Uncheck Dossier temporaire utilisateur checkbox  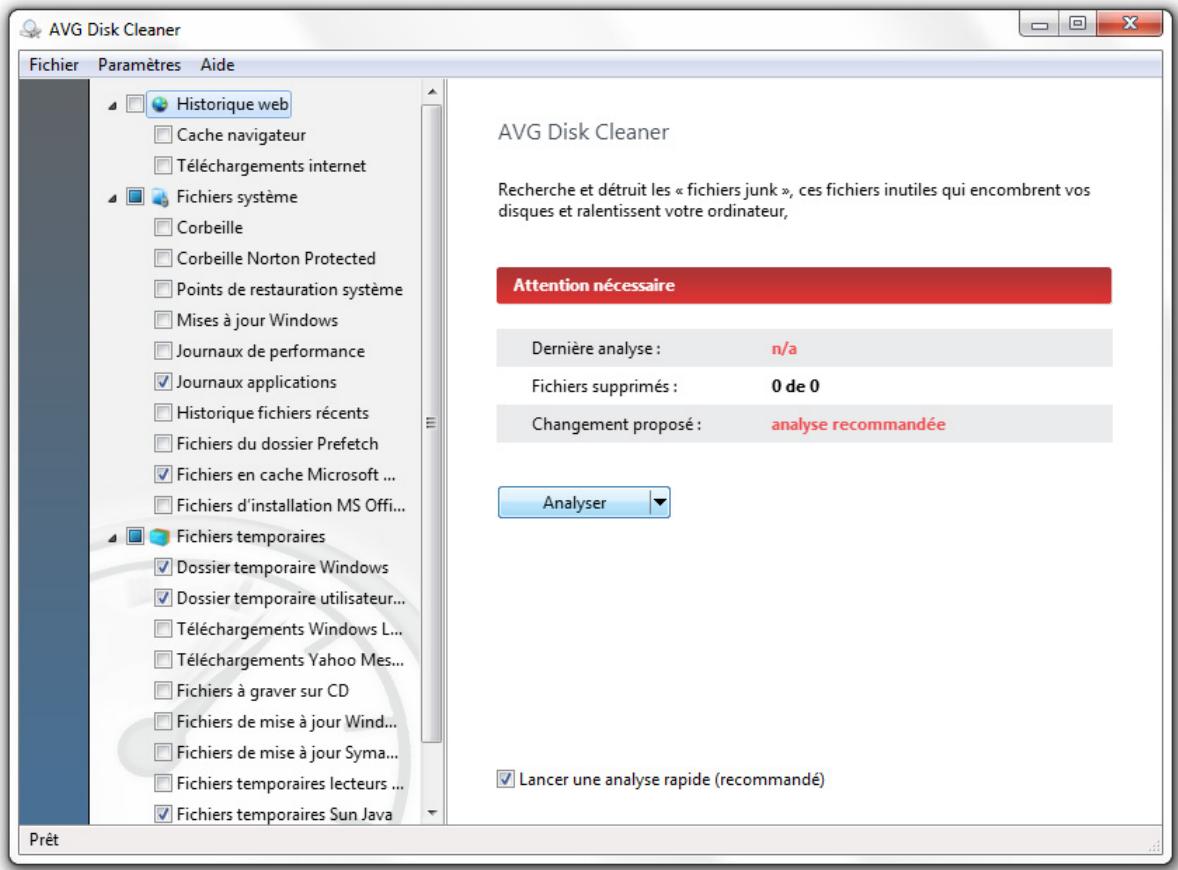pyautogui.click(x=163, y=598)
